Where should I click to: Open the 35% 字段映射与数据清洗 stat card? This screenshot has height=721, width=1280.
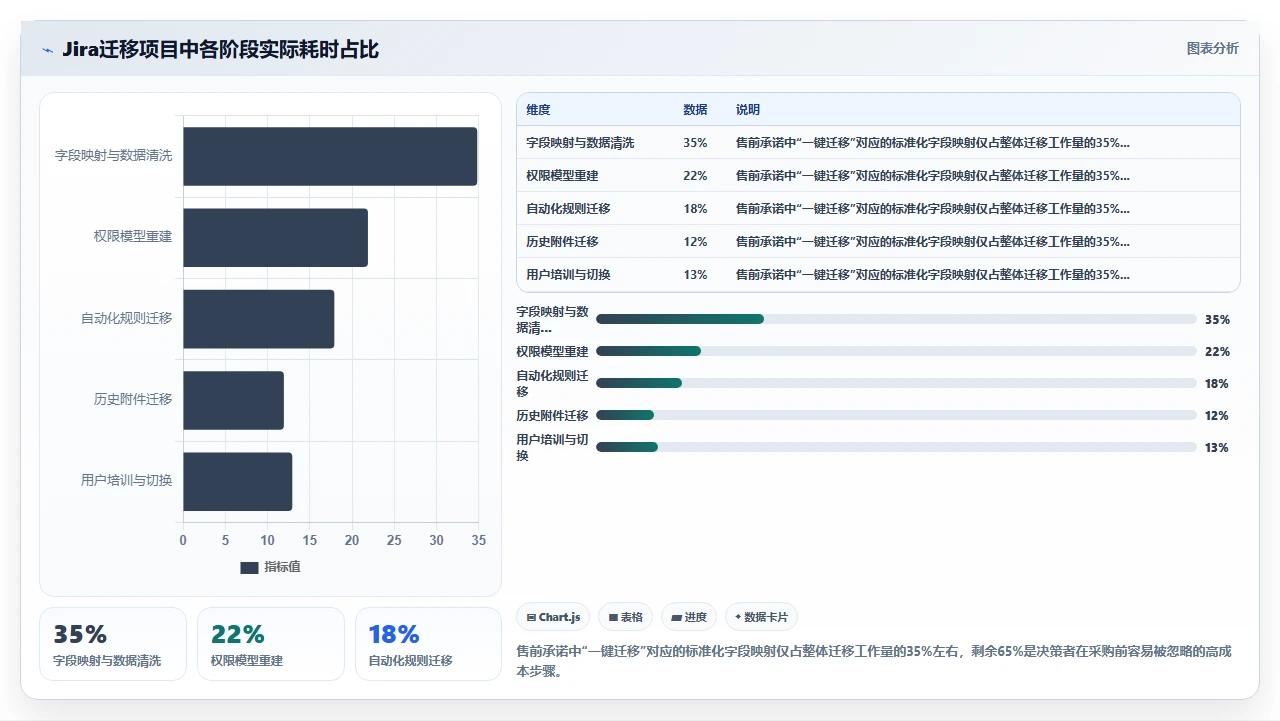[113, 644]
